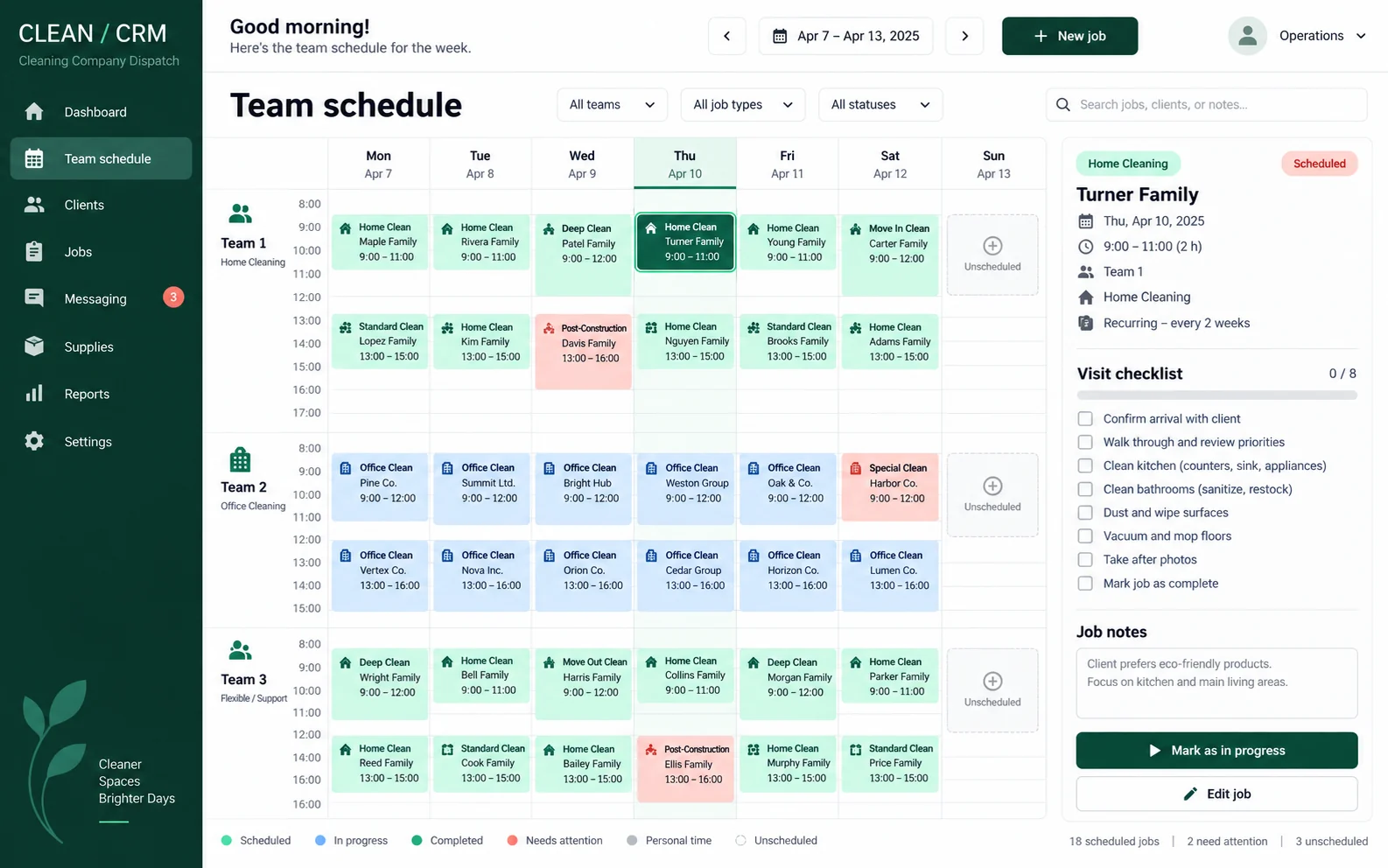The height and width of the screenshot is (868, 1388).
Task: Click the Needs attention legend swatch
Action: [512, 841]
